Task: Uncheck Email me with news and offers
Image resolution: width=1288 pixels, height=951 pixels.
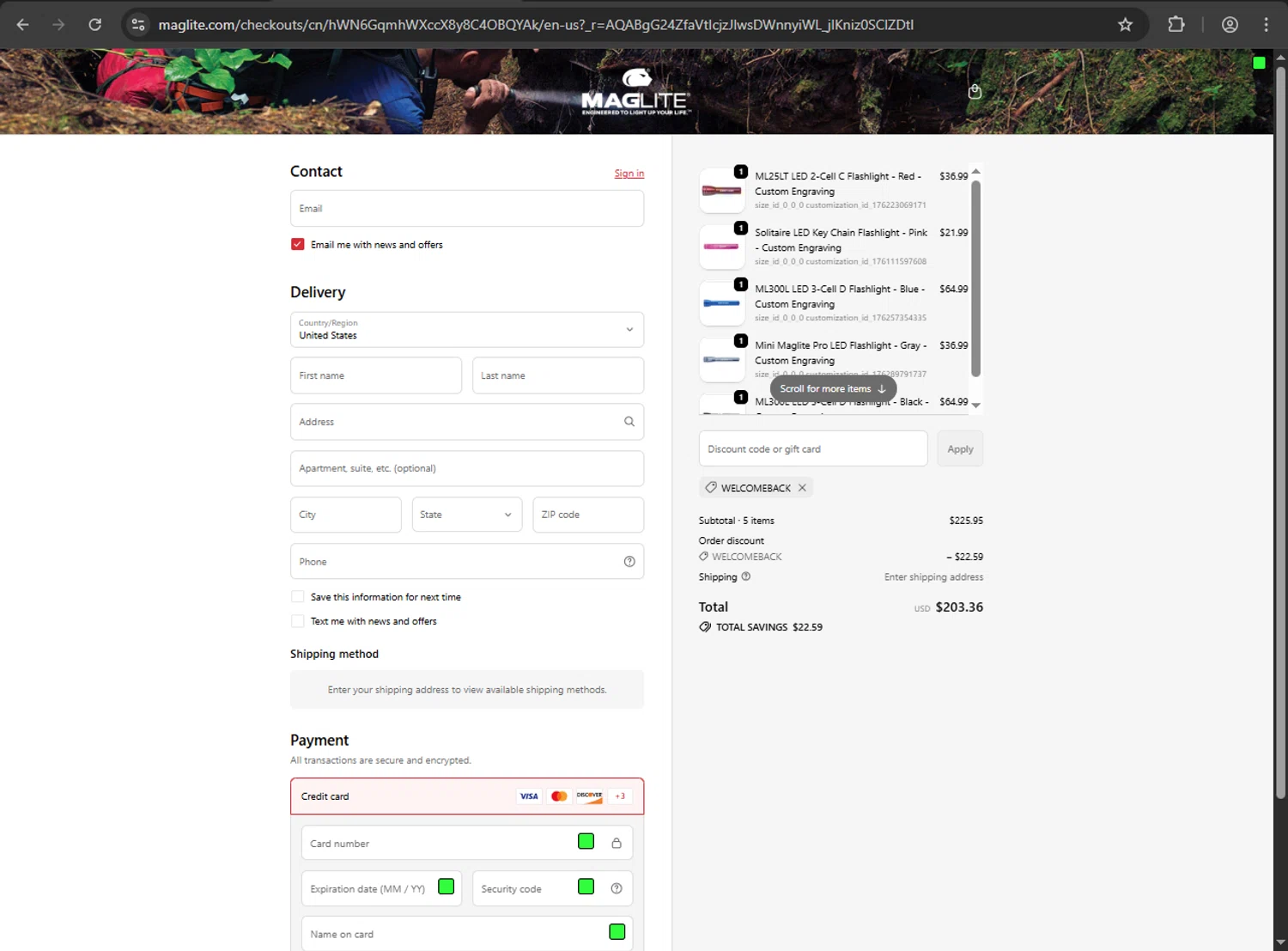Action: (x=298, y=244)
